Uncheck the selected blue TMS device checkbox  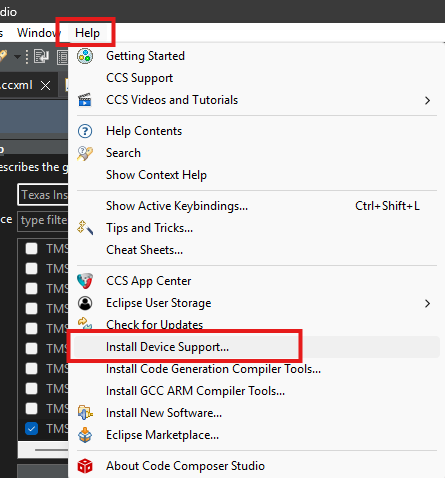[31, 429]
